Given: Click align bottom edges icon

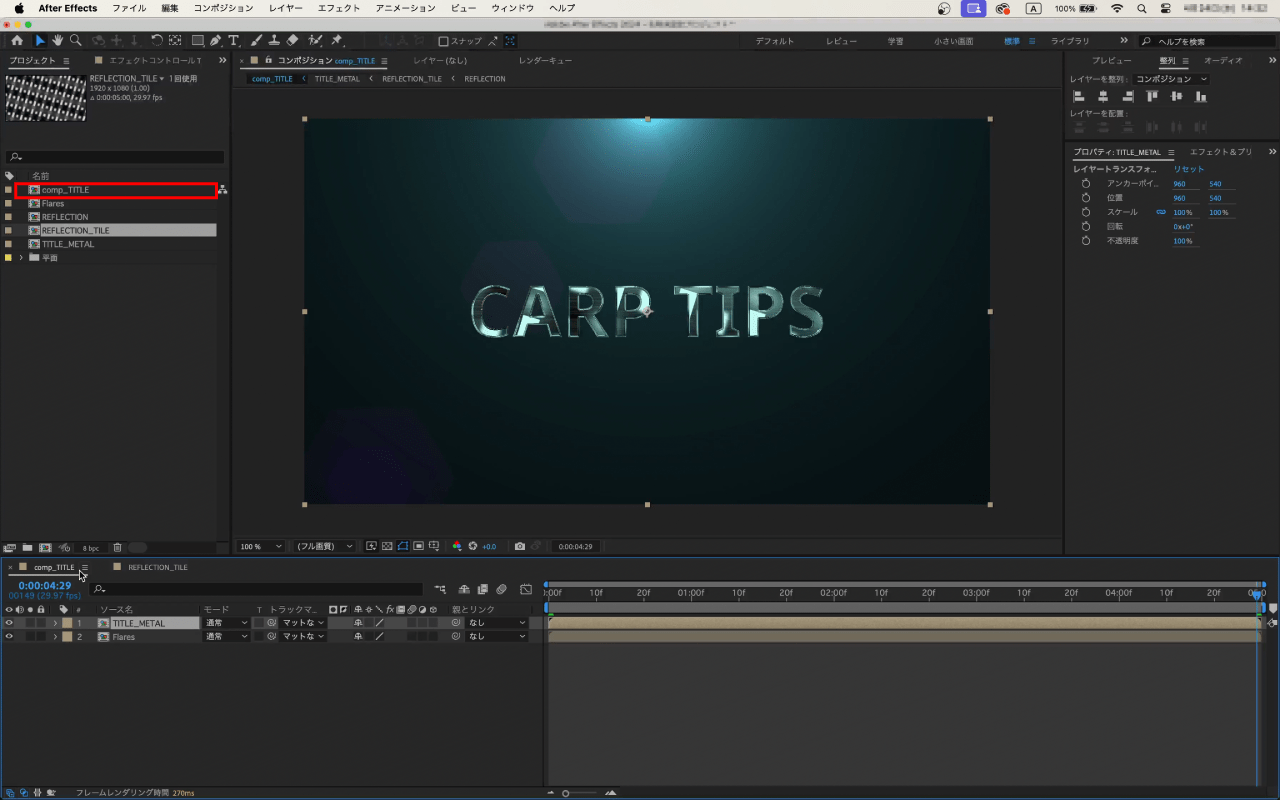Looking at the screenshot, I should (1200, 97).
